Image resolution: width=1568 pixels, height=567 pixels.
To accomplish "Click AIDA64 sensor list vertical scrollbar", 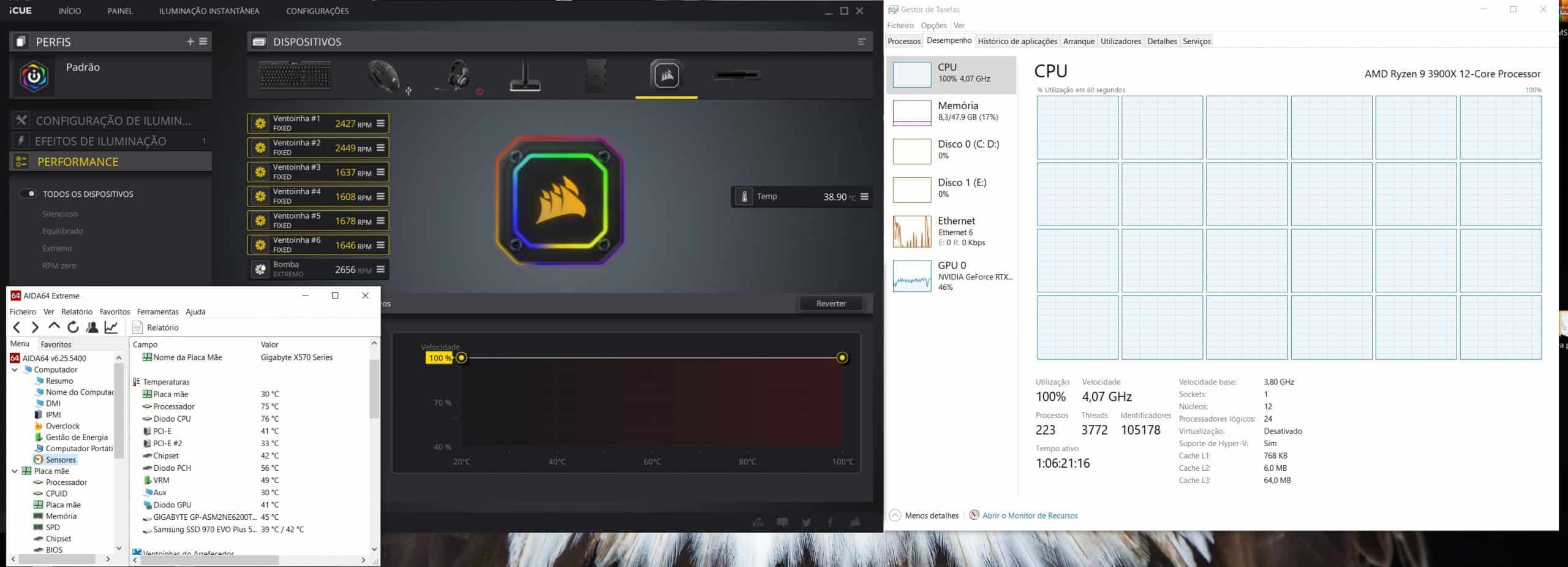I will pos(374,389).
